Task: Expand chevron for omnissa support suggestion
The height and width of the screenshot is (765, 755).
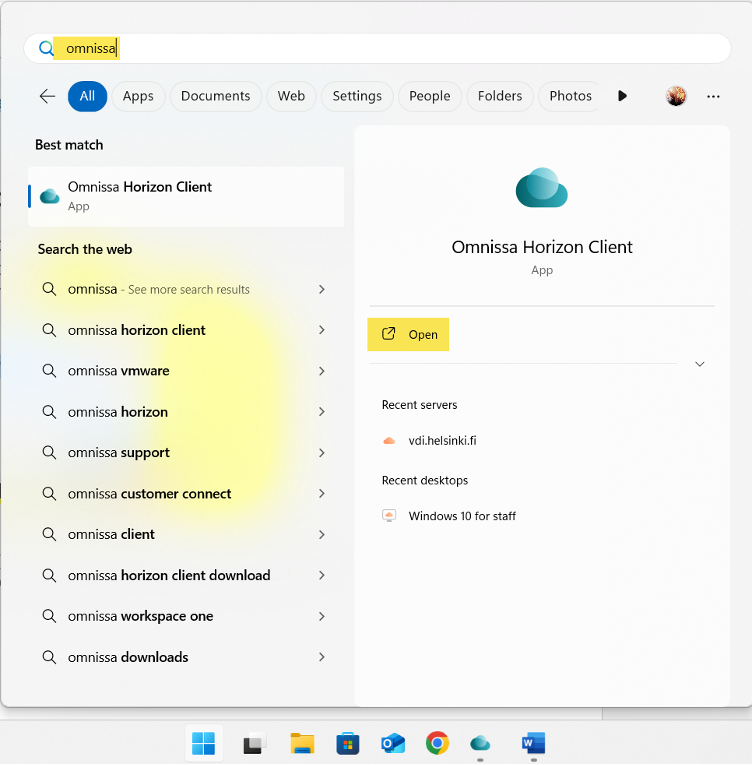Action: [321, 453]
